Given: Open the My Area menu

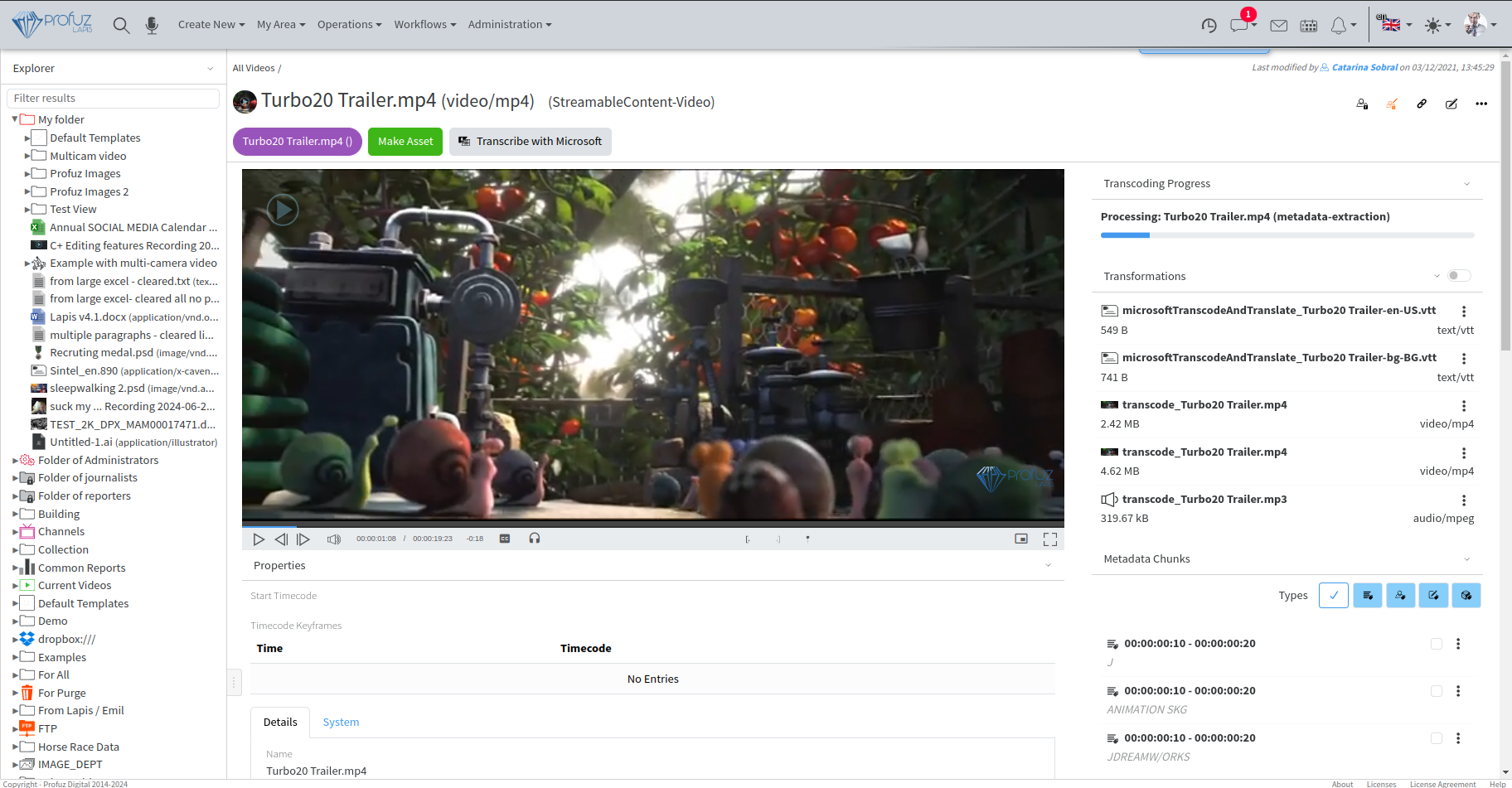Looking at the screenshot, I should tap(281, 25).
